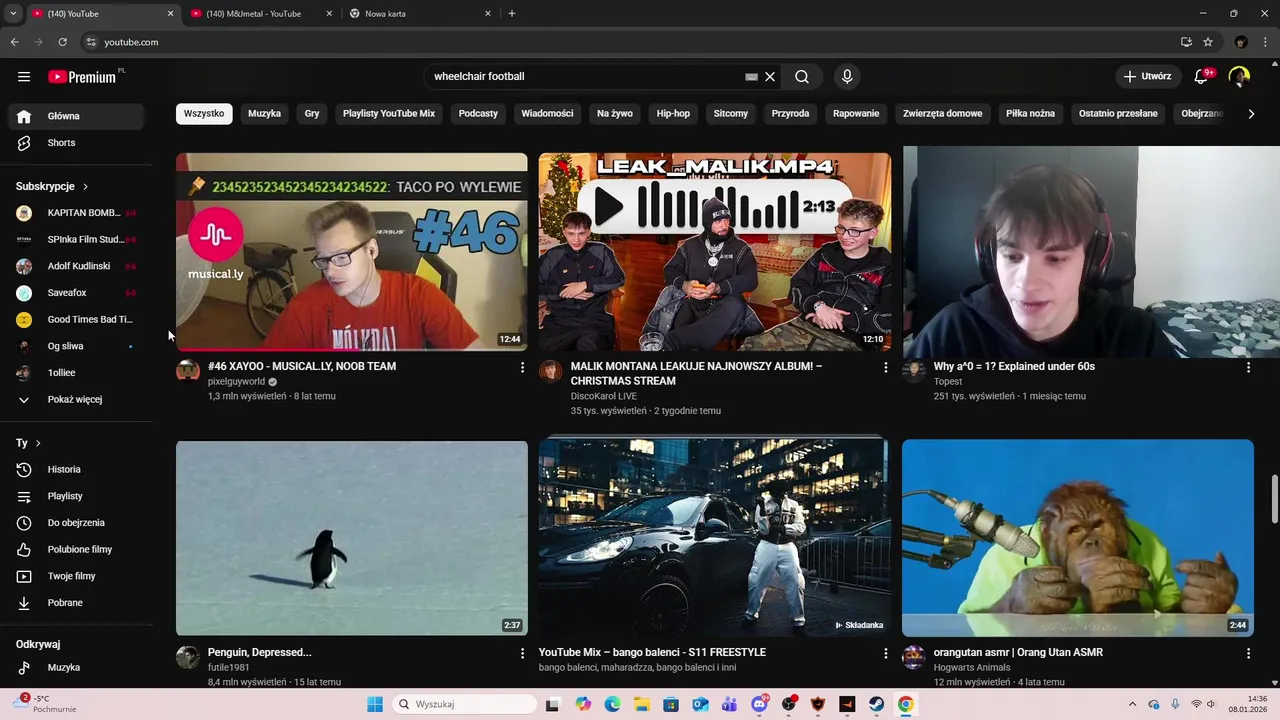Open options menu for Penguin, Depressed video
The image size is (1280, 720).
click(522, 653)
